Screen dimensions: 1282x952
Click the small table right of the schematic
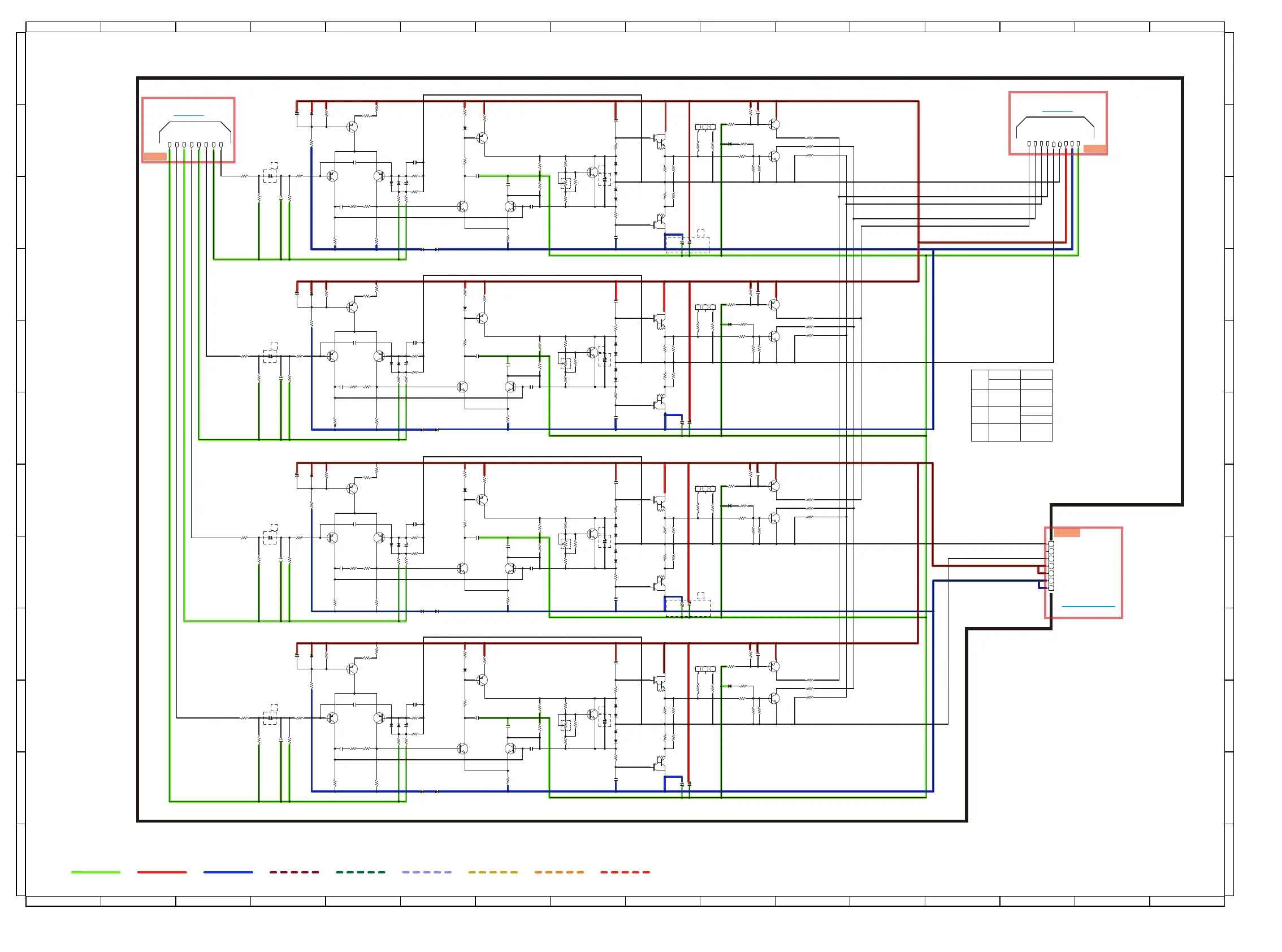pyautogui.click(x=1012, y=406)
